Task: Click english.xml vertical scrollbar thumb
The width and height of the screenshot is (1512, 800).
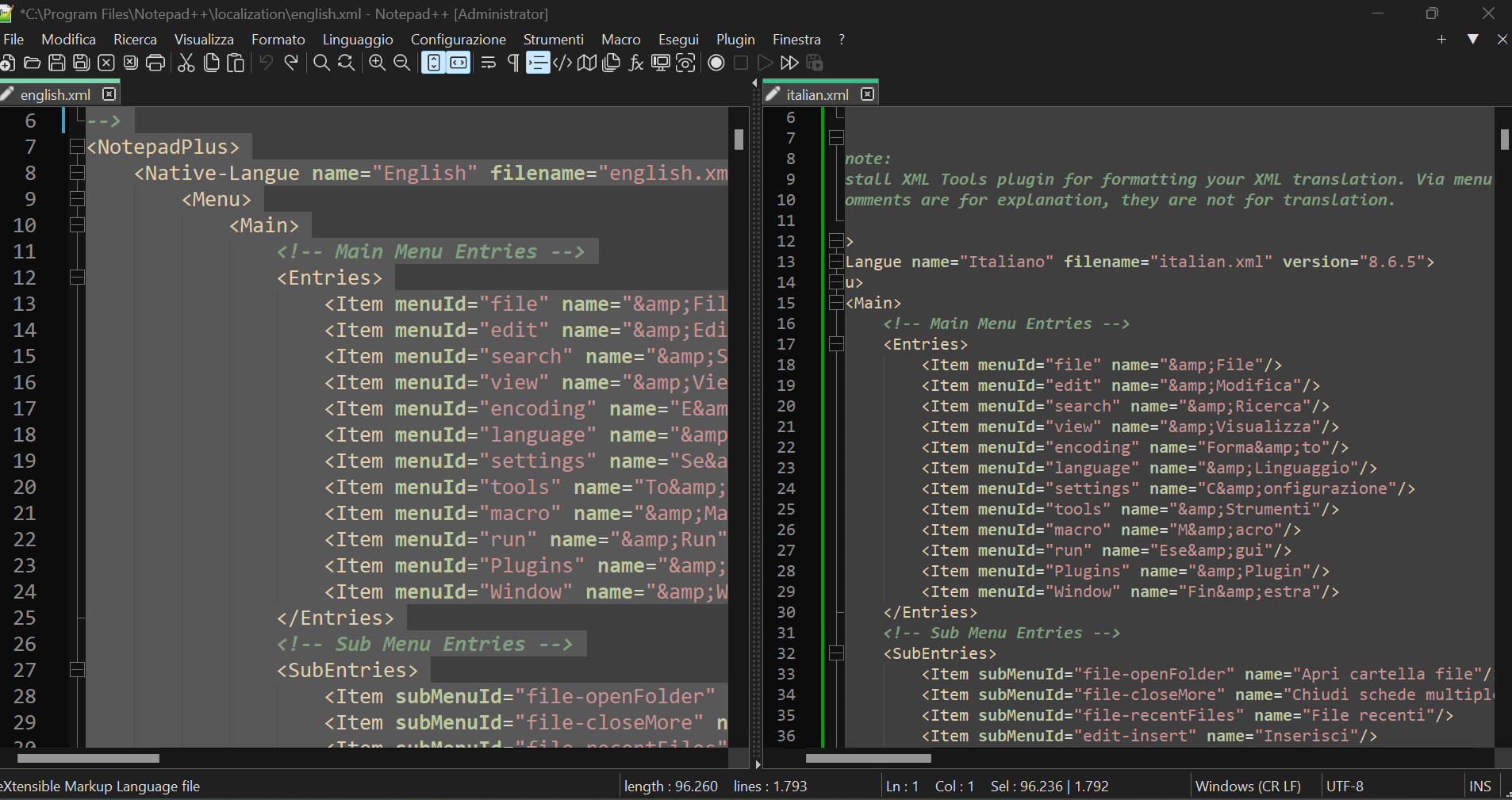Action: (x=739, y=140)
